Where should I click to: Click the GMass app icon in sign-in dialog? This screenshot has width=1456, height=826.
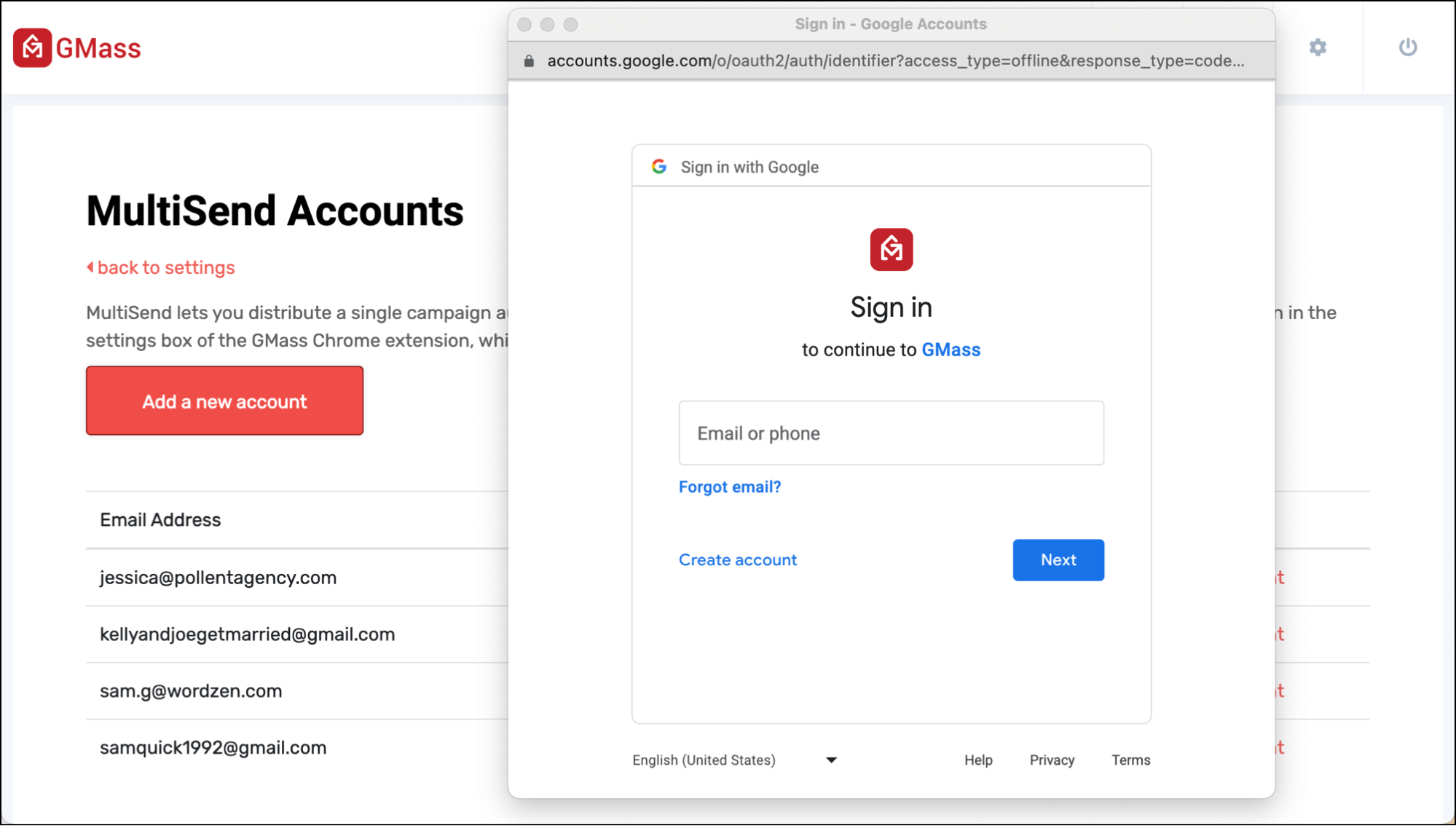click(892, 250)
